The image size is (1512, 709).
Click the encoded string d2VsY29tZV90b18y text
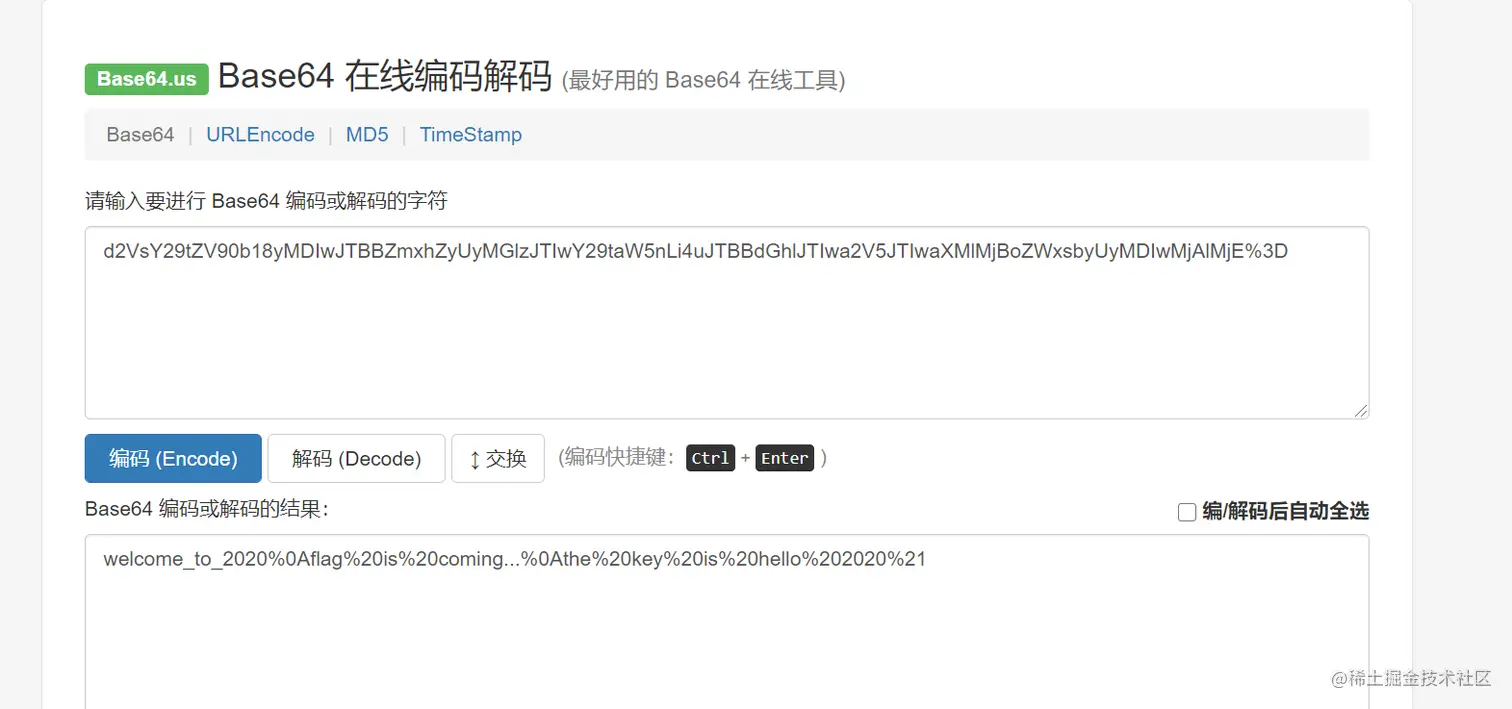click(x=188, y=252)
